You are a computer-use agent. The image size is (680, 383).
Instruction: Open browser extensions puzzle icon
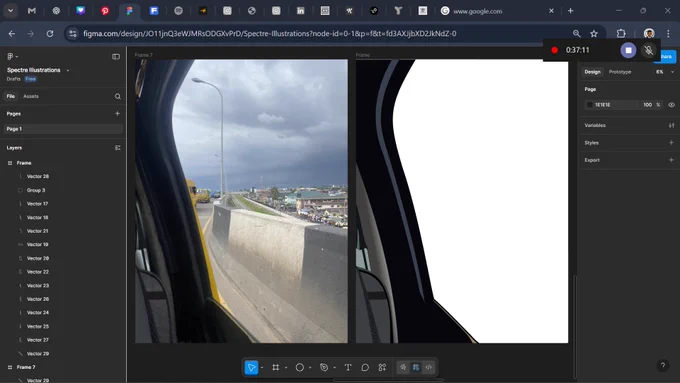pos(621,33)
